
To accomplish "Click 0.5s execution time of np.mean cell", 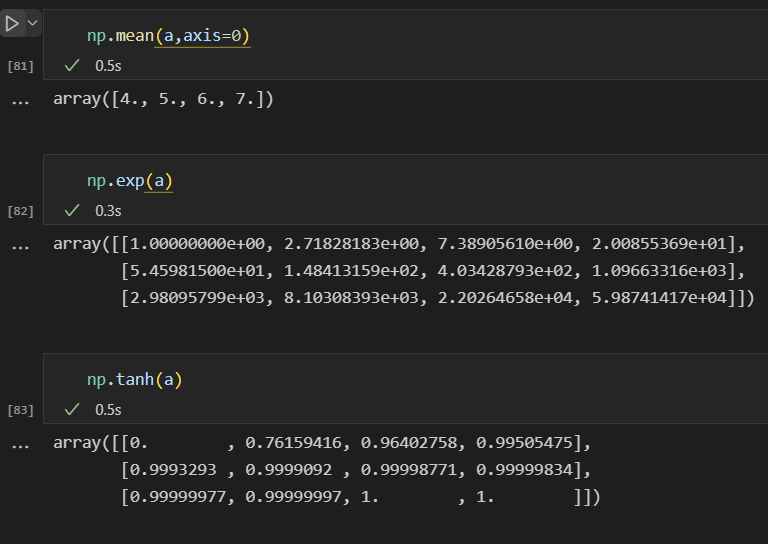I will (x=108, y=66).
